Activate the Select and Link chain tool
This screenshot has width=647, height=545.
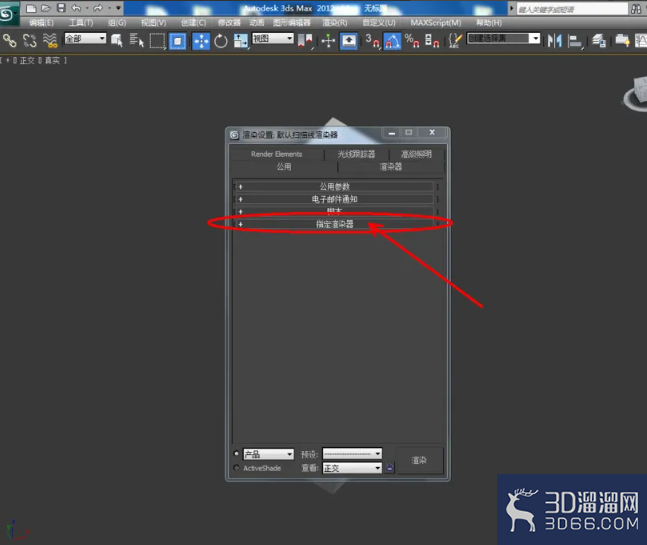pyautogui.click(x=9, y=40)
